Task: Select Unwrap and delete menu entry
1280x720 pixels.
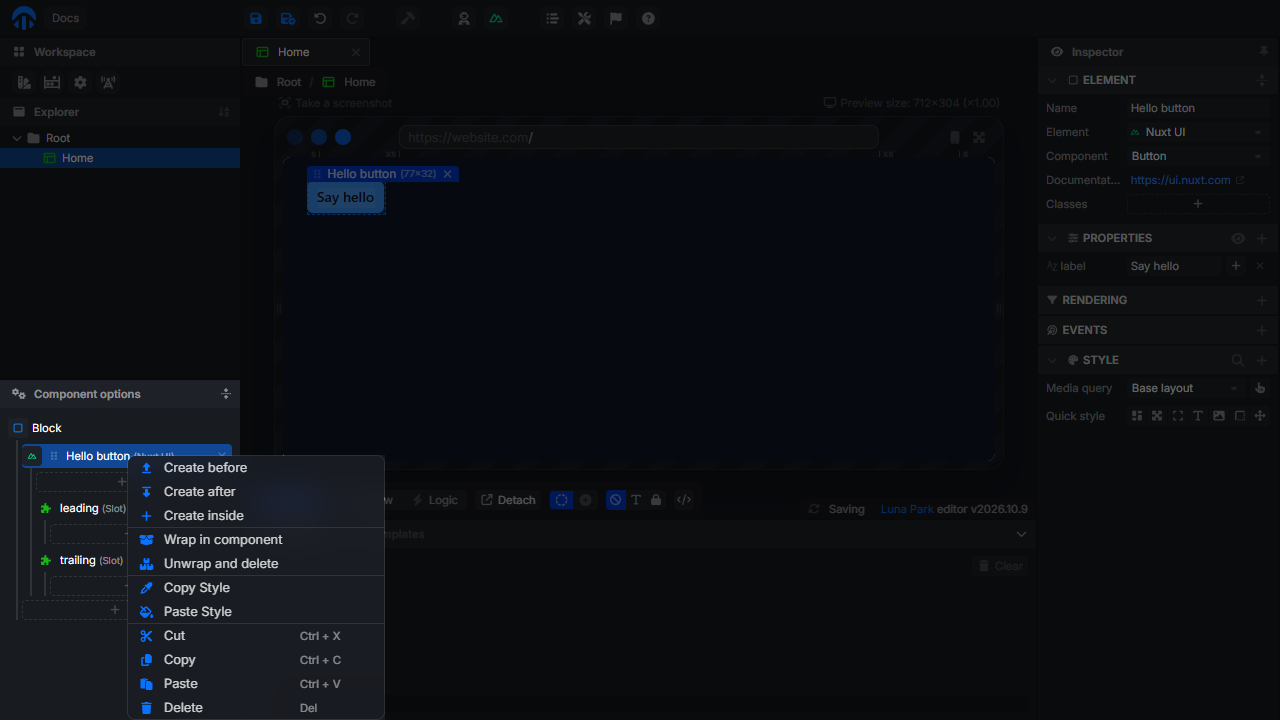Action: pos(256,564)
